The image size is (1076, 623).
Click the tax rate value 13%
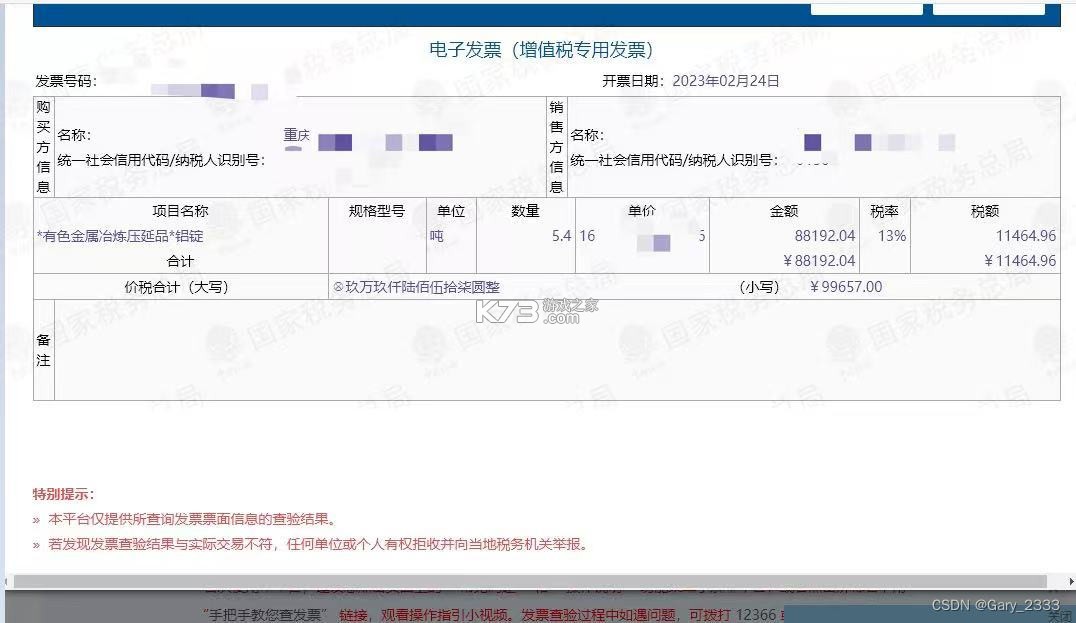892,236
